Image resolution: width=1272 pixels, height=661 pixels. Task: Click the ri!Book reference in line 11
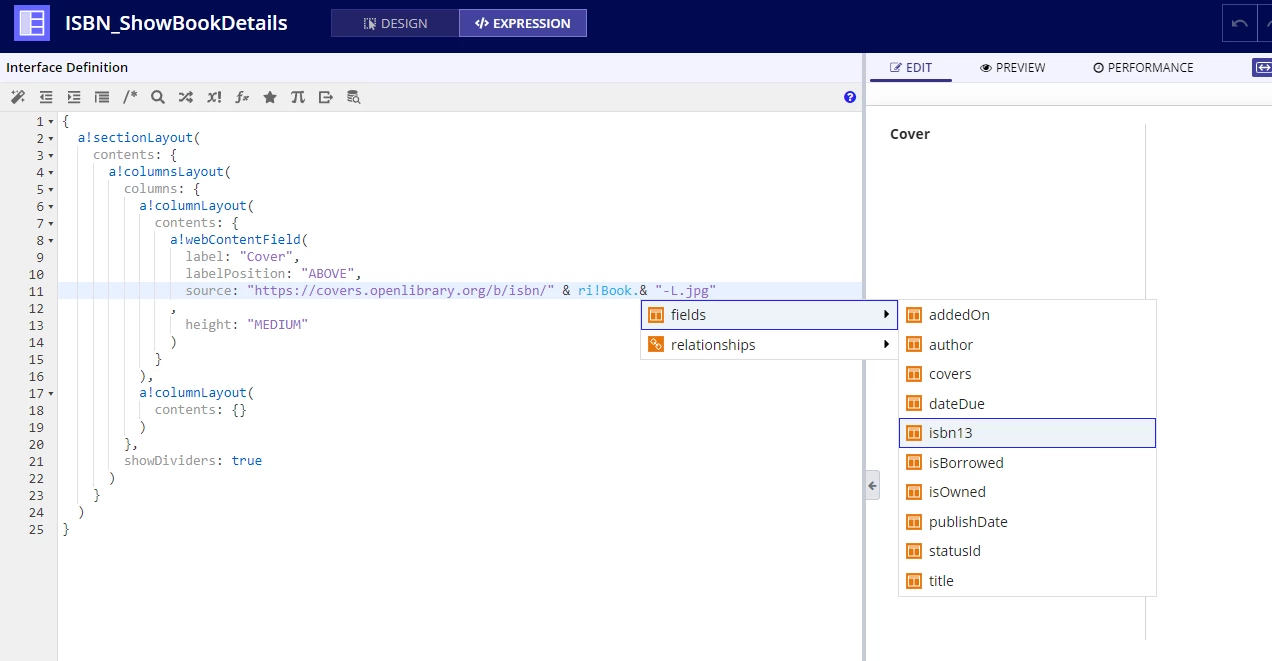point(605,291)
